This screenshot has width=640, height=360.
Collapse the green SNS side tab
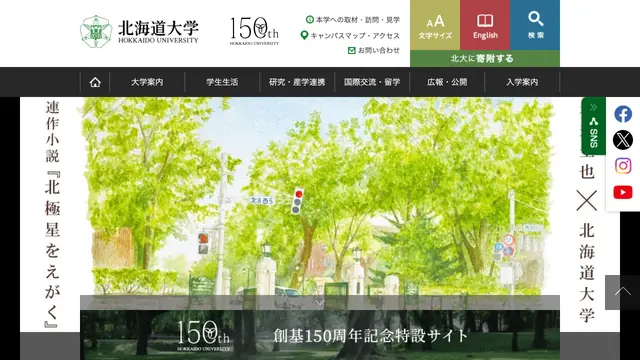[x=593, y=126]
